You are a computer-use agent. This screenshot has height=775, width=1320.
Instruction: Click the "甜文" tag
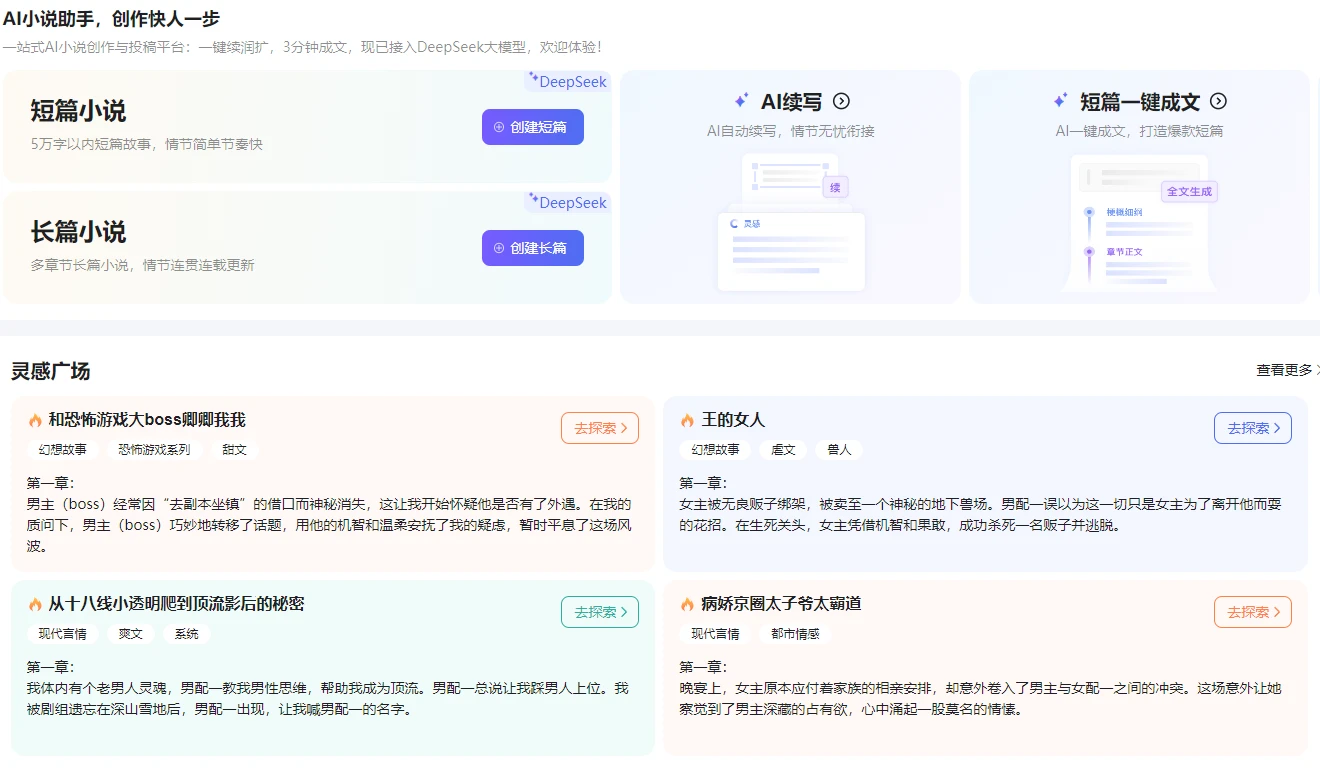234,450
